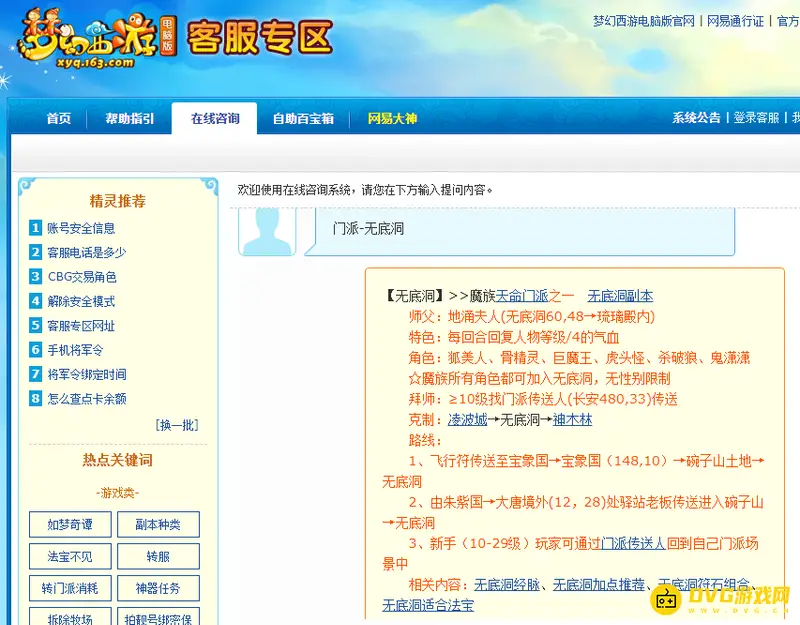Click the 热点关键词 heading
This screenshot has width=800, height=625.
tap(117, 460)
